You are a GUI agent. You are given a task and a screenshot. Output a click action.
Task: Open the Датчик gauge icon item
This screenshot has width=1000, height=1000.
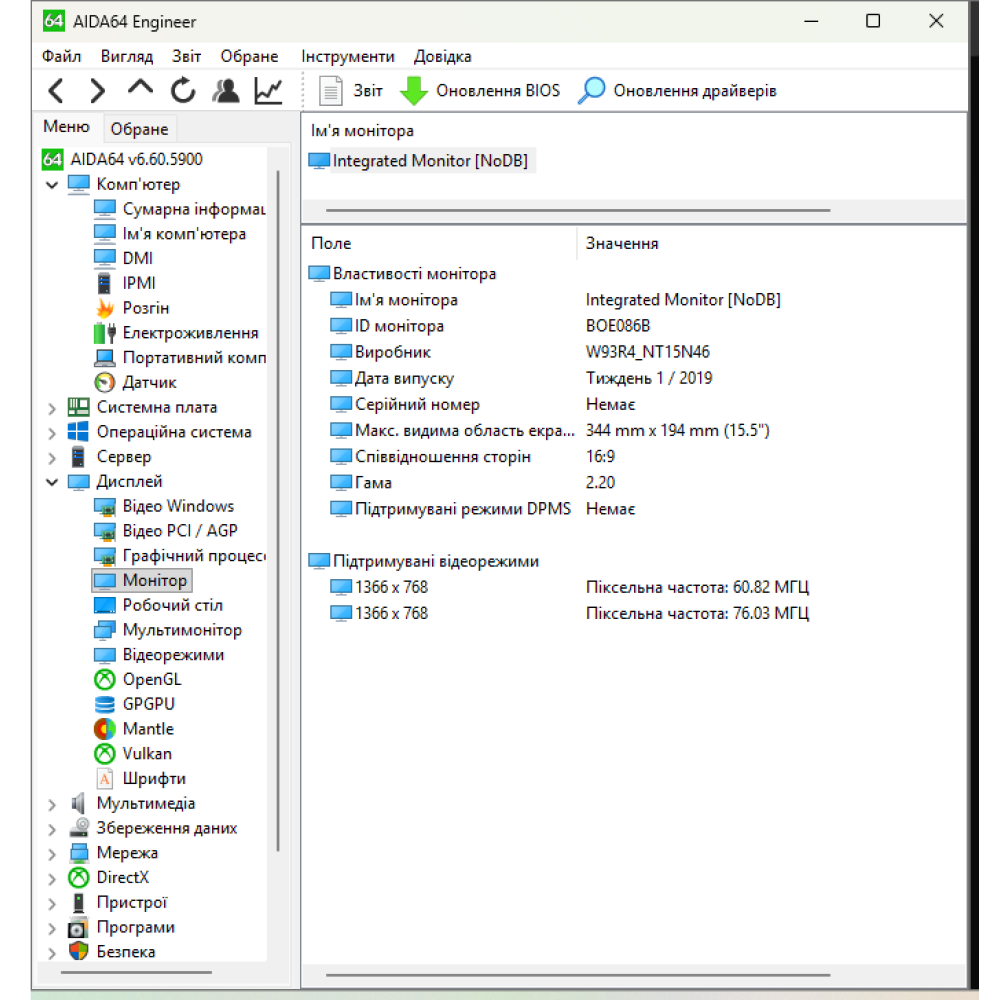(135, 383)
